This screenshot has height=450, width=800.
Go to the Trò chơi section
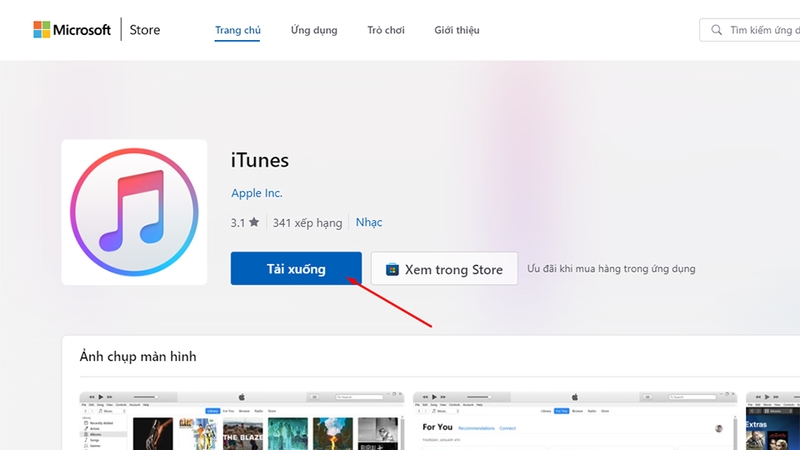(x=386, y=30)
